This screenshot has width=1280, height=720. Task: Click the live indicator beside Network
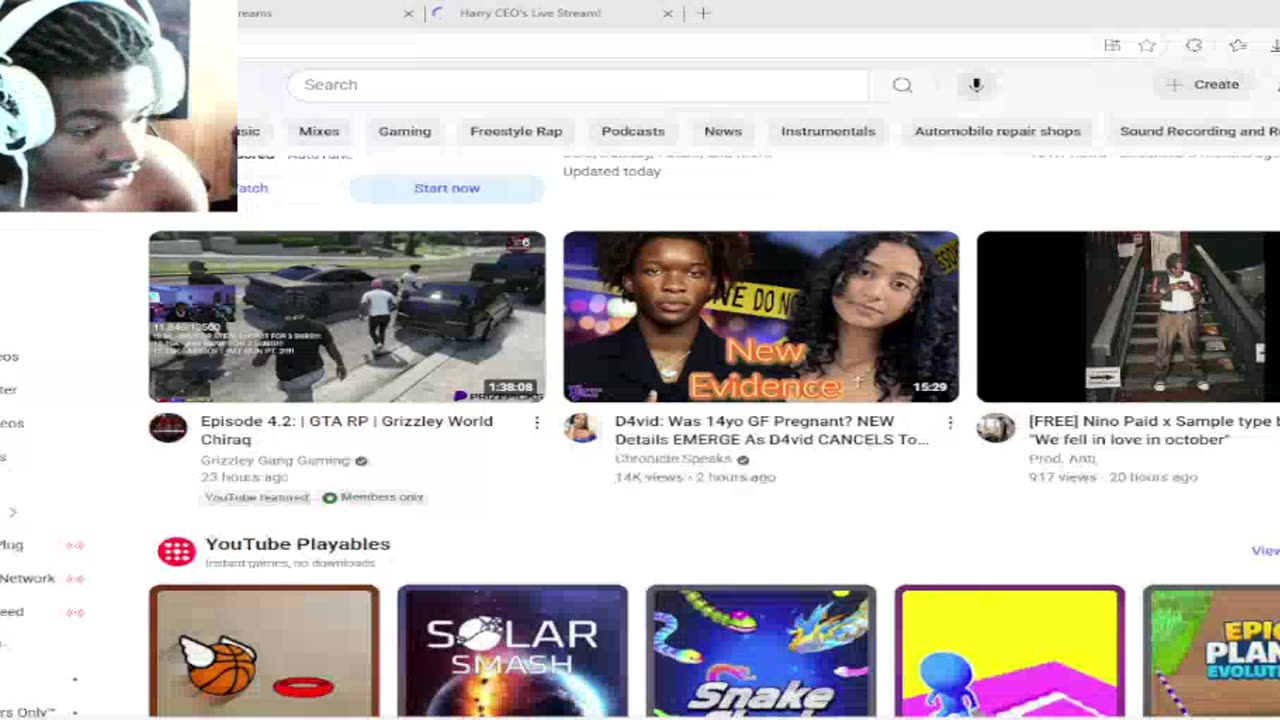tap(75, 578)
